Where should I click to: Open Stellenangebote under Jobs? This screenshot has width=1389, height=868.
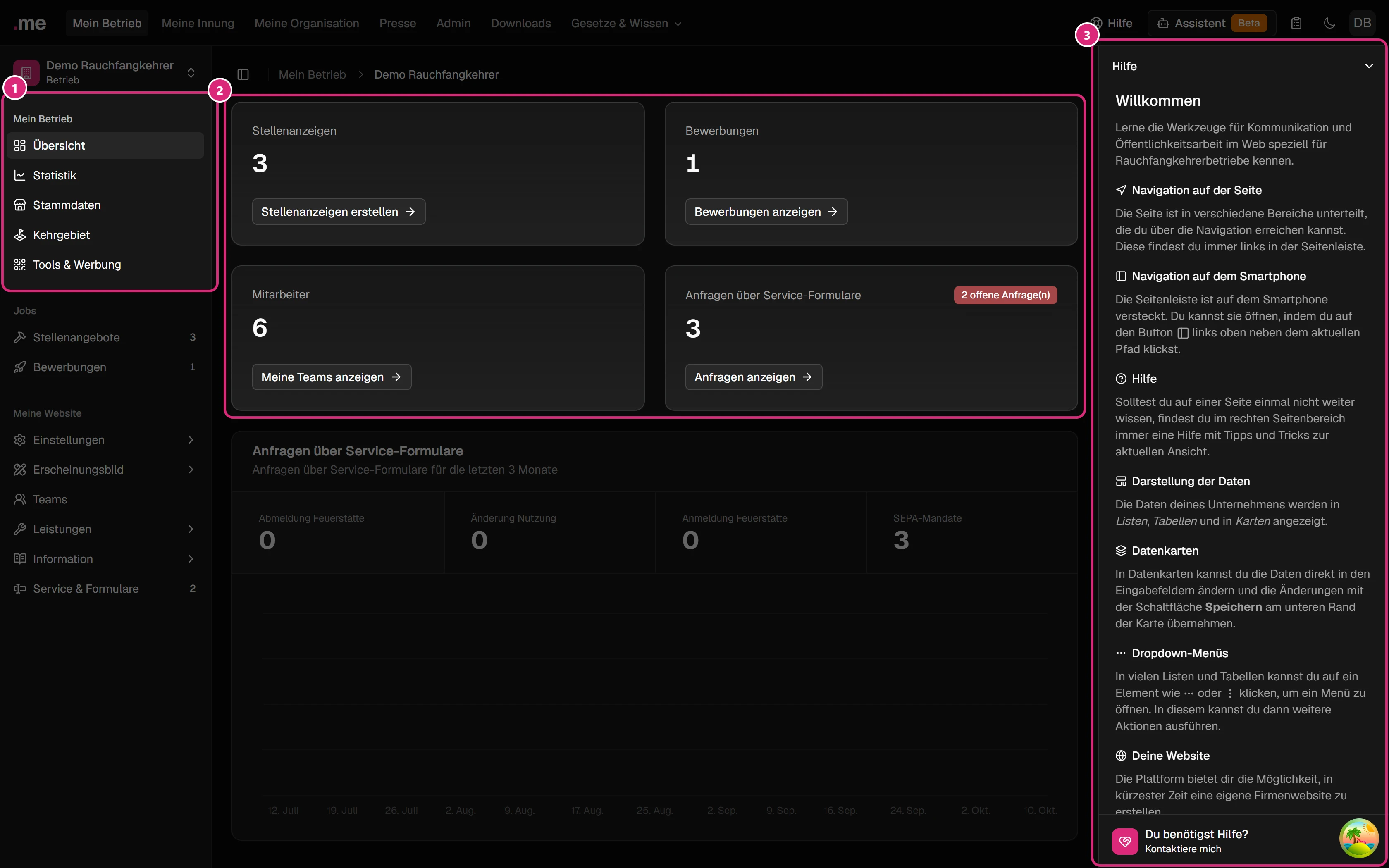[105, 338]
